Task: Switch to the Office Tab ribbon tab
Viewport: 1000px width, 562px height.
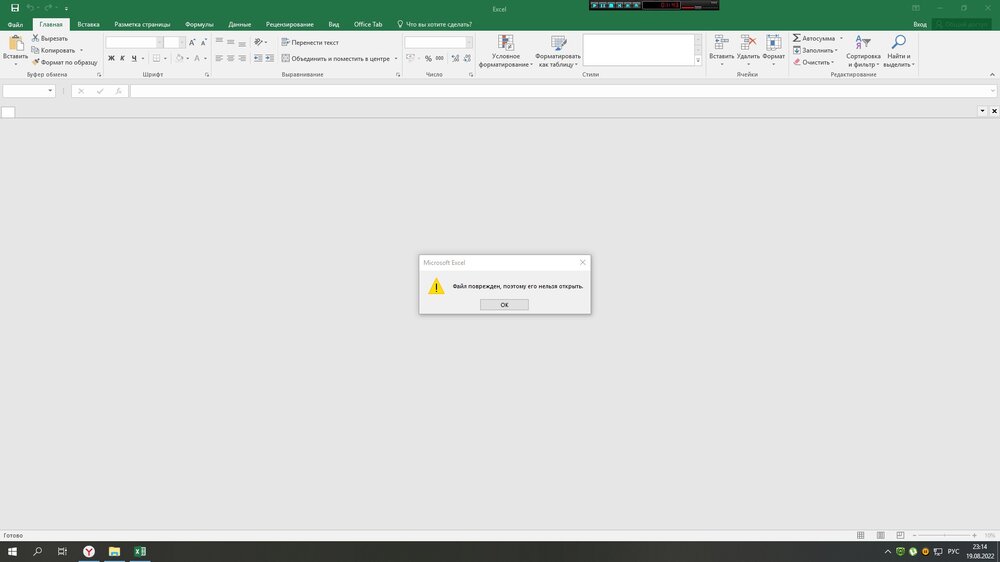Action: [x=368, y=24]
